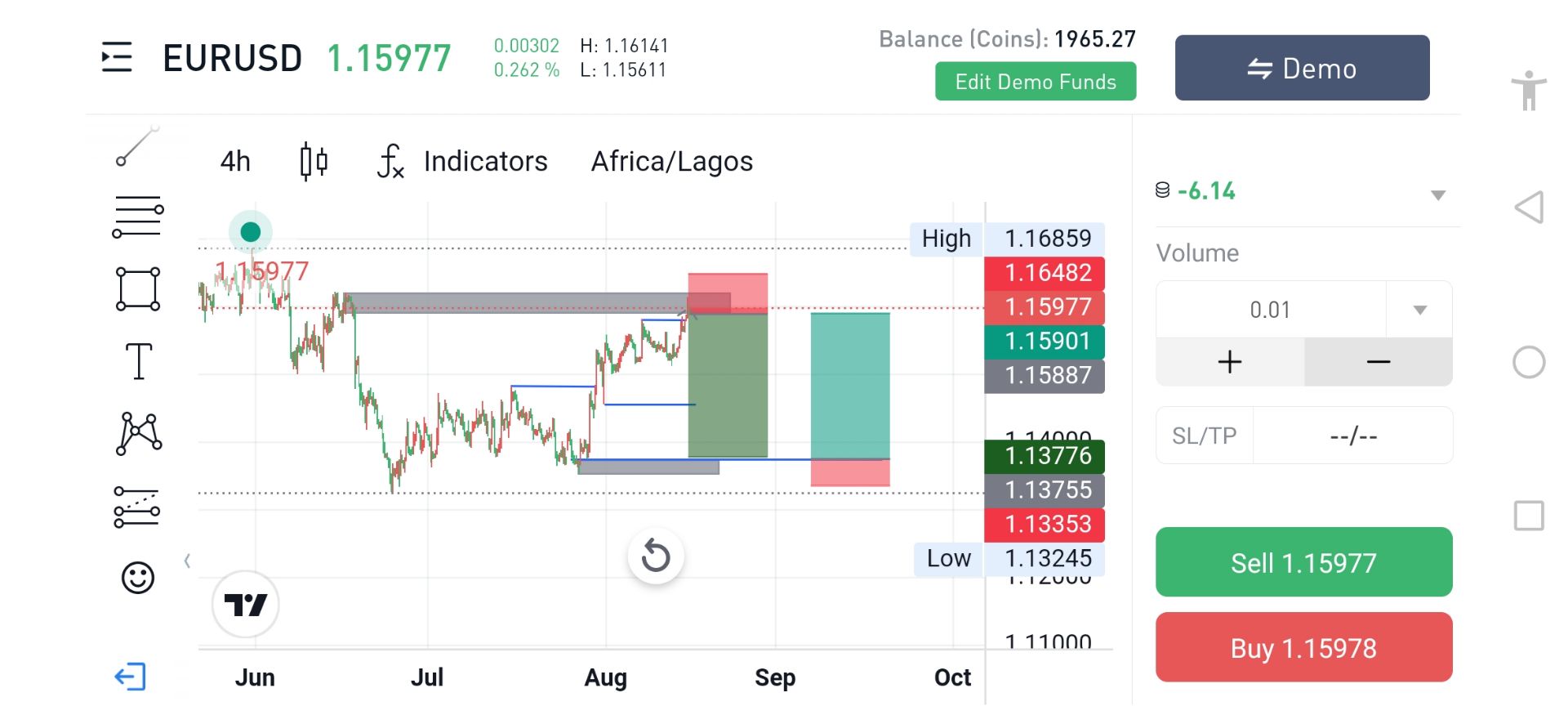Open the Indicators menu

[x=463, y=161]
